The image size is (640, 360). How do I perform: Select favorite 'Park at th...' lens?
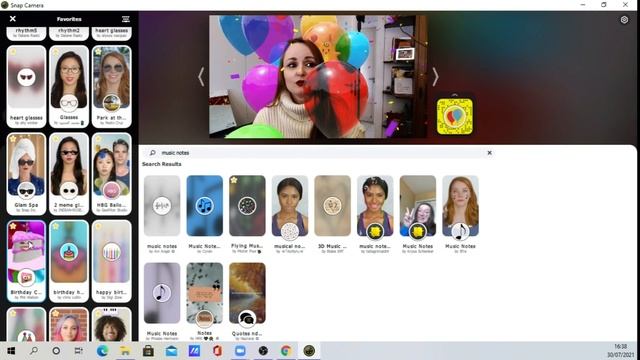point(111,86)
